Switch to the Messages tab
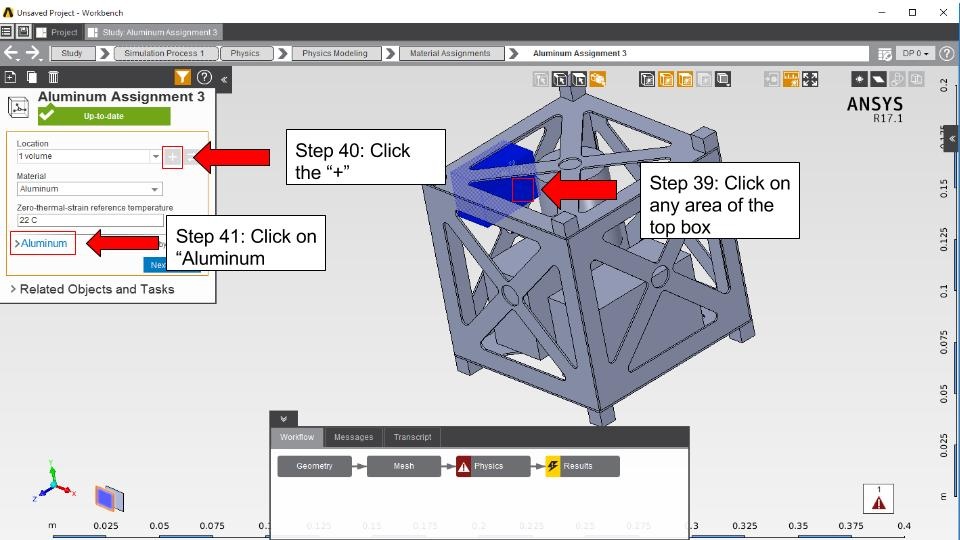 click(353, 437)
